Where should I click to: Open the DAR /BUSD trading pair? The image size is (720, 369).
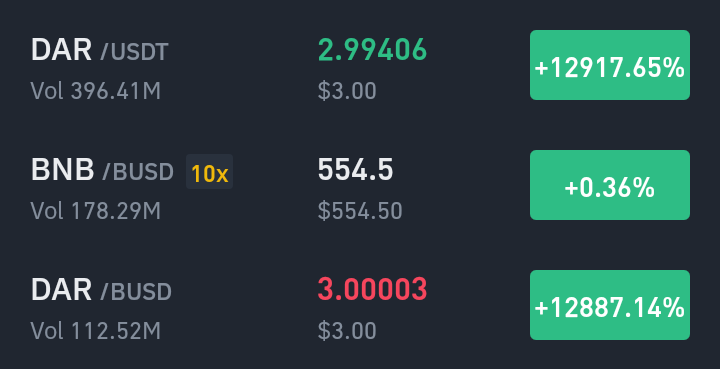[x=360, y=305]
